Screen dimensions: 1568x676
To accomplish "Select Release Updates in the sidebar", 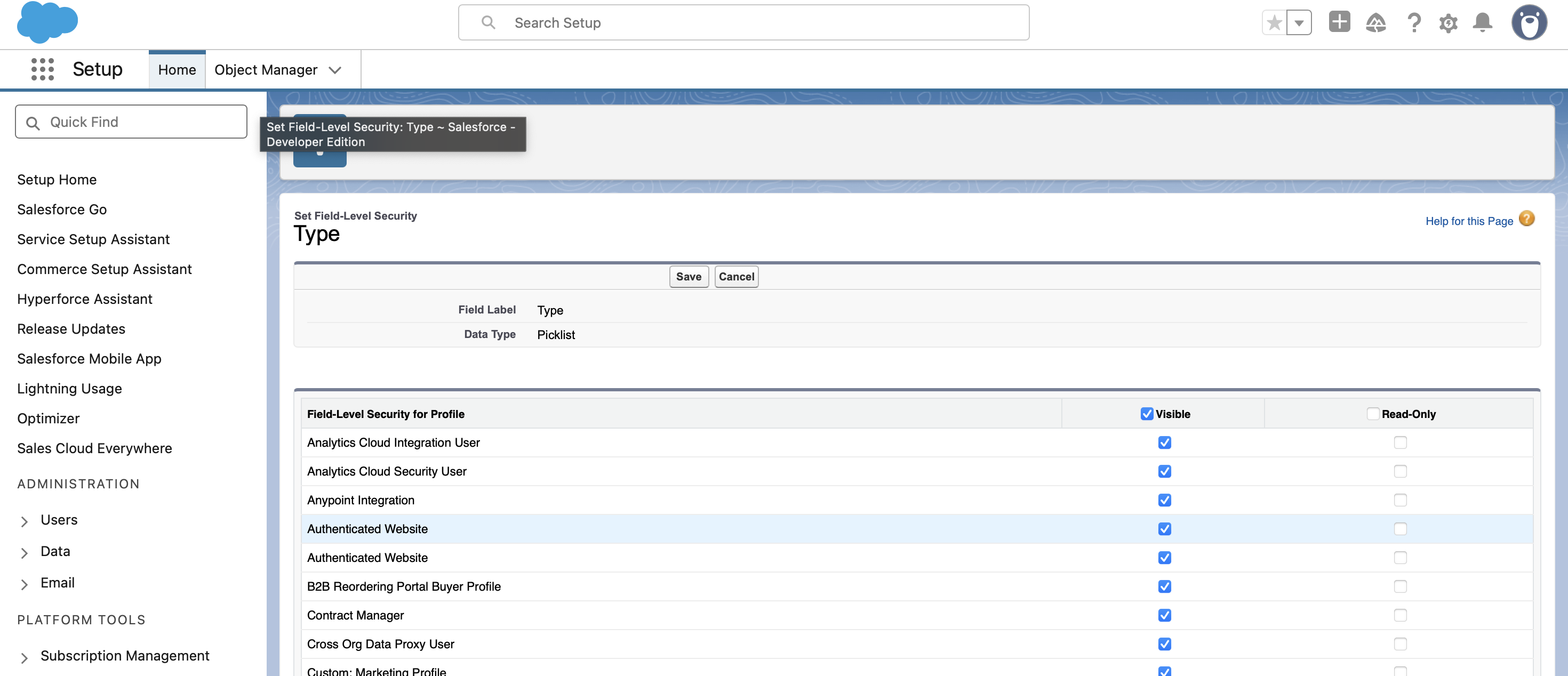I will 70,328.
